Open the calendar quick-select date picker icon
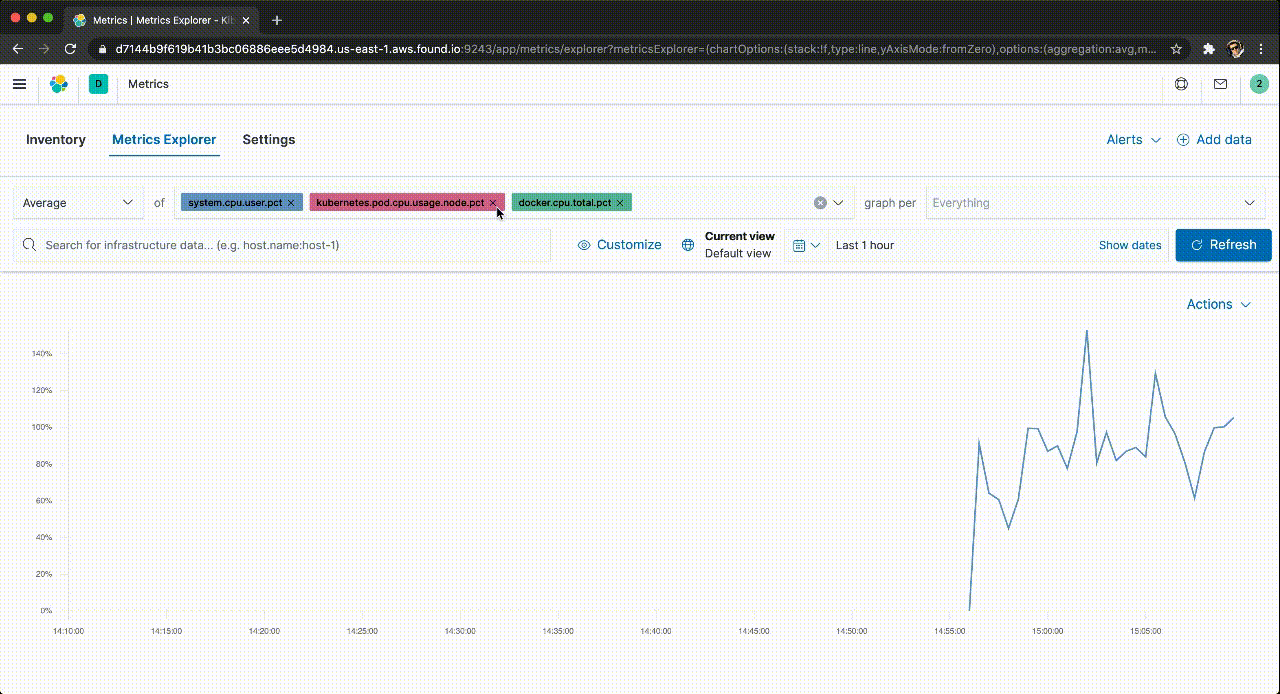The height and width of the screenshot is (694, 1280). [801, 245]
